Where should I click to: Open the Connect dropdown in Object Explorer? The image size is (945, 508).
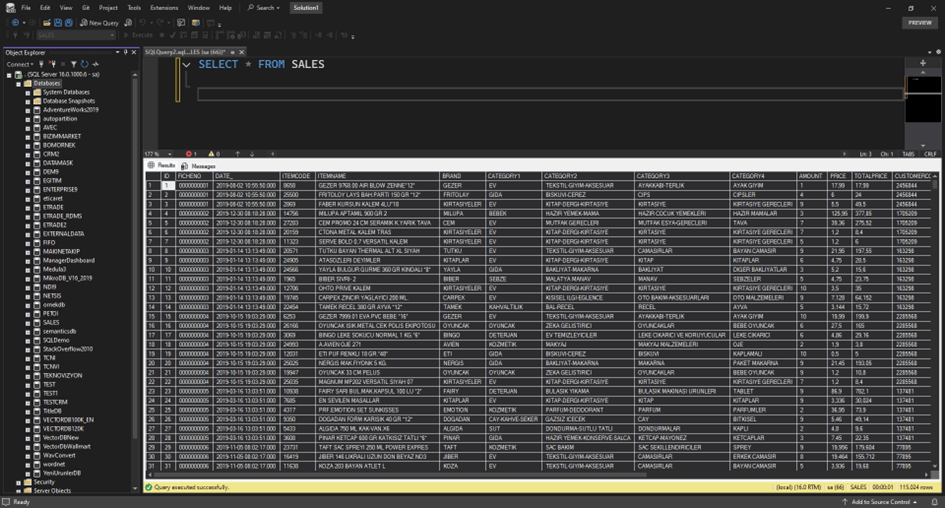[20, 64]
